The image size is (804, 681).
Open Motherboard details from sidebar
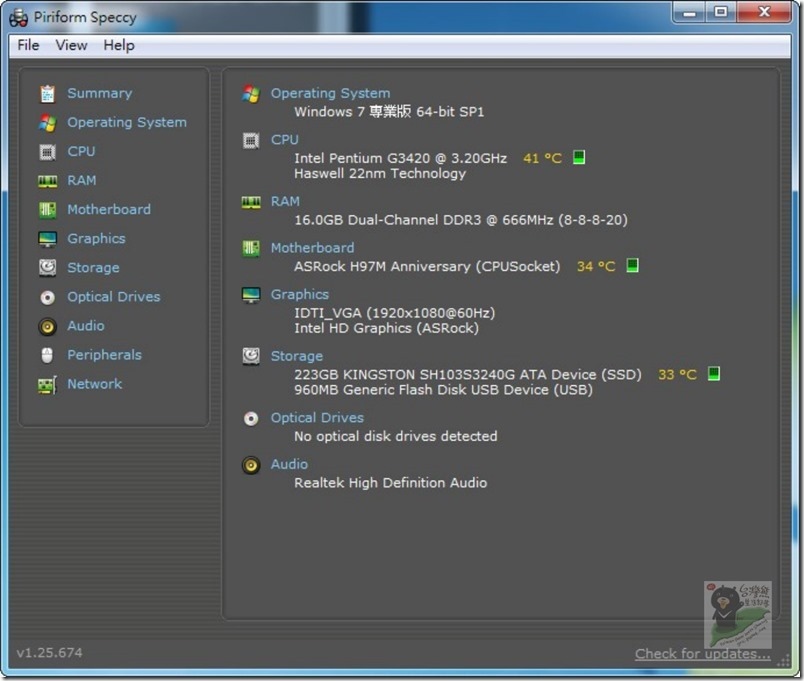click(109, 209)
